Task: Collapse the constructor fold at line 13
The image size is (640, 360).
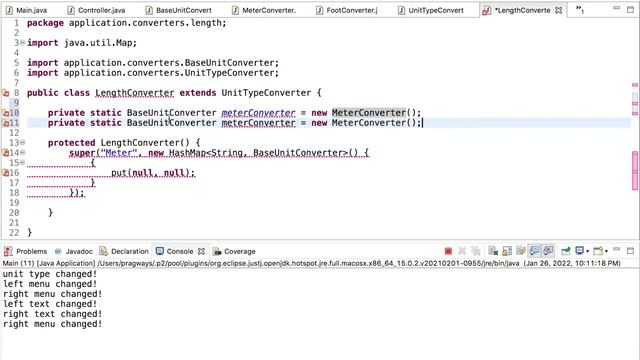Action: click(x=22, y=142)
